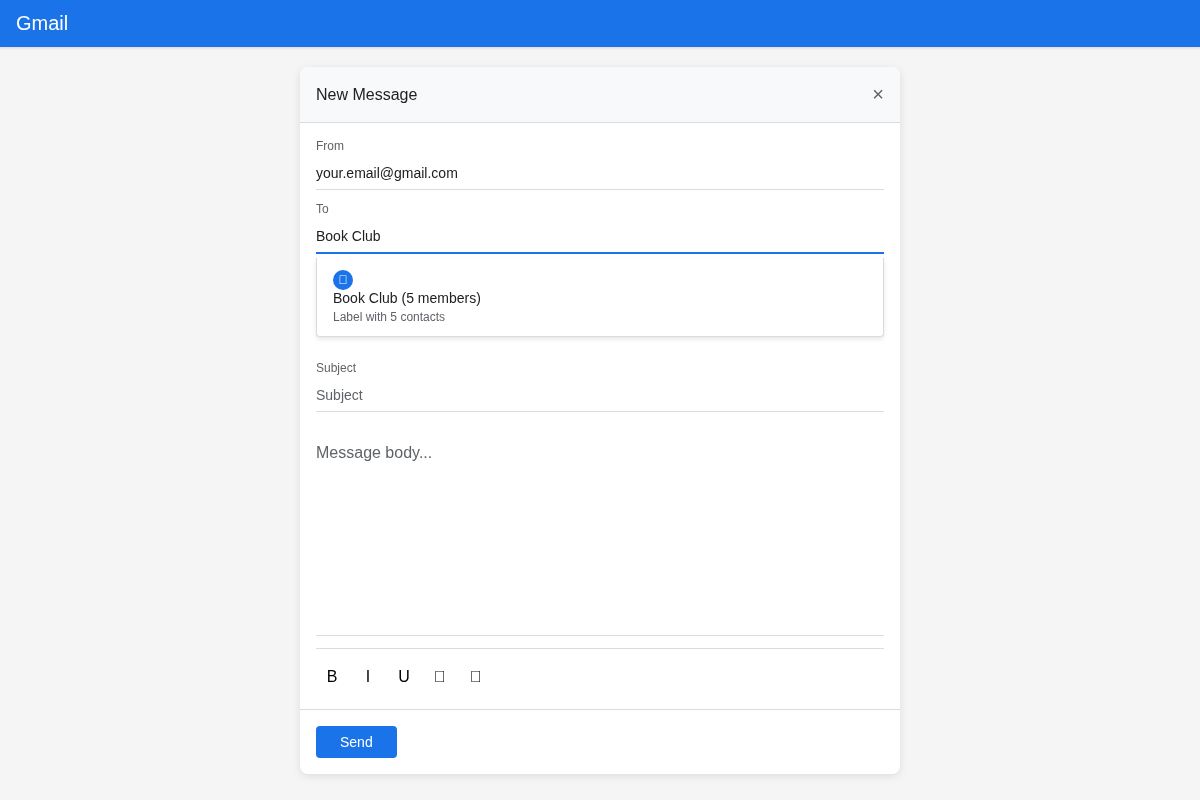Select the Bold formatting icon
This screenshot has width=1200, height=800.
coord(332,676)
